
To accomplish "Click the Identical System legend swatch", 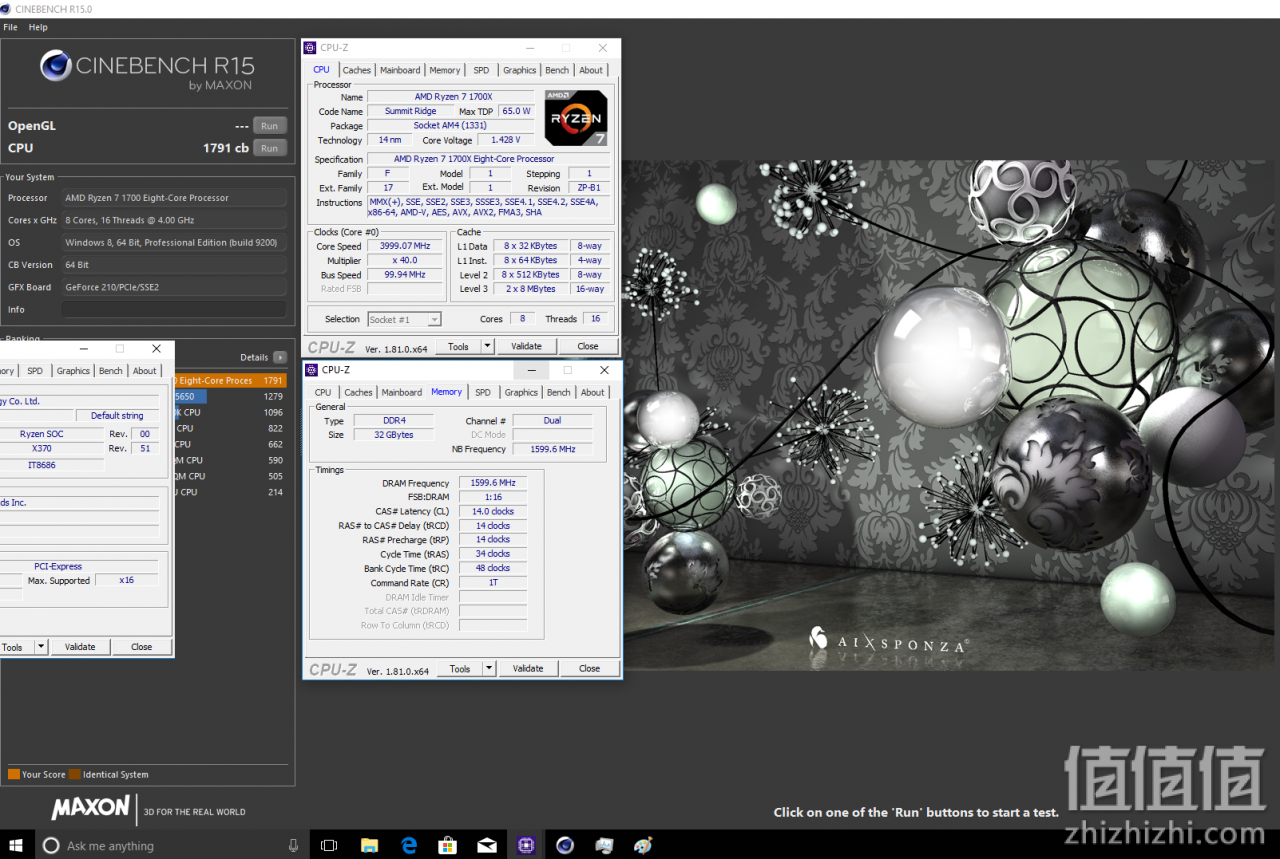I will (x=76, y=774).
